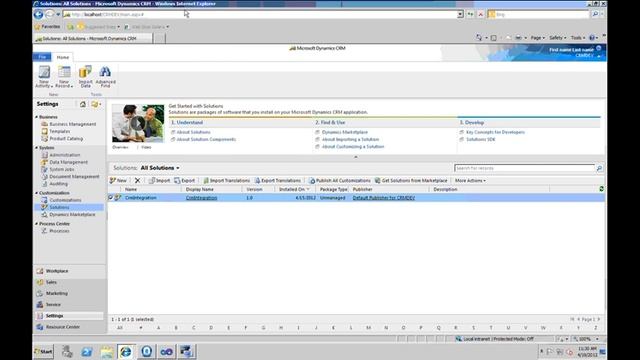
Task: Click into Search for records field
Action: coord(524,168)
